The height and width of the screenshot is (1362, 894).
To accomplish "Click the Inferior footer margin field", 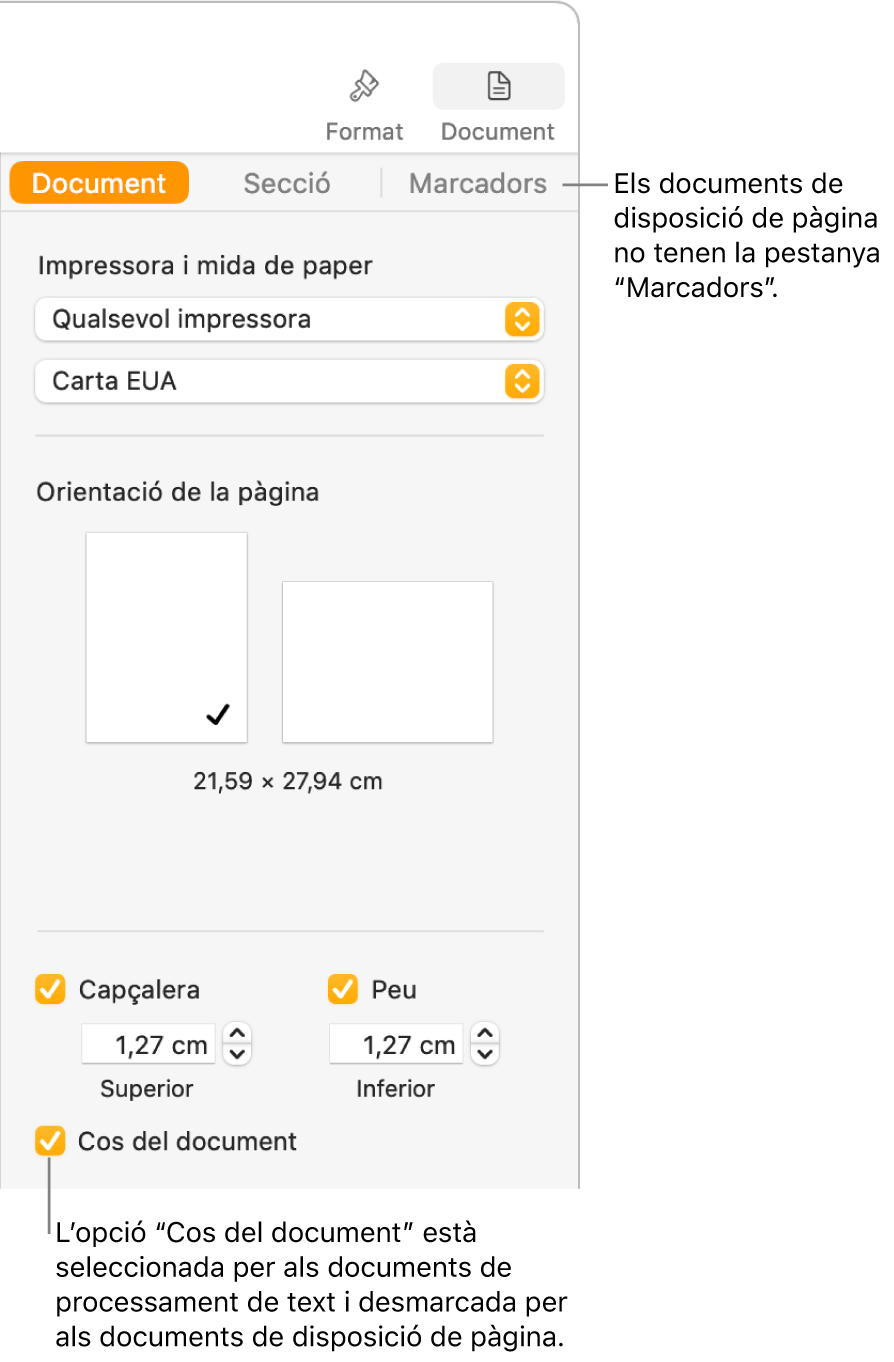I will tap(396, 1045).
